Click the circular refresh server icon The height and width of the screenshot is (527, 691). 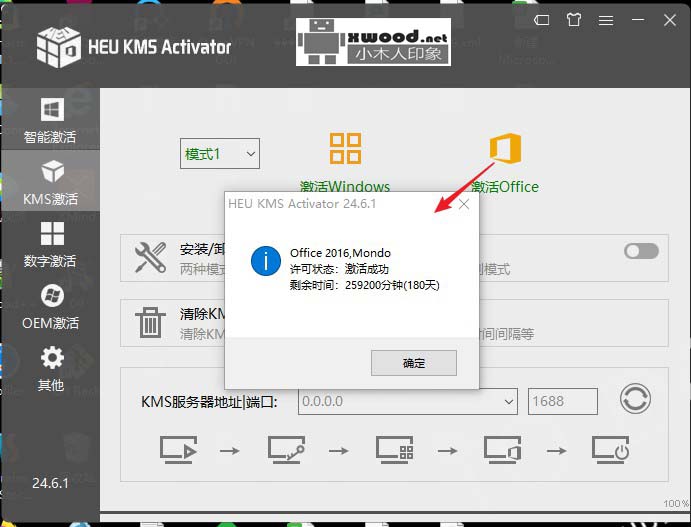point(635,399)
